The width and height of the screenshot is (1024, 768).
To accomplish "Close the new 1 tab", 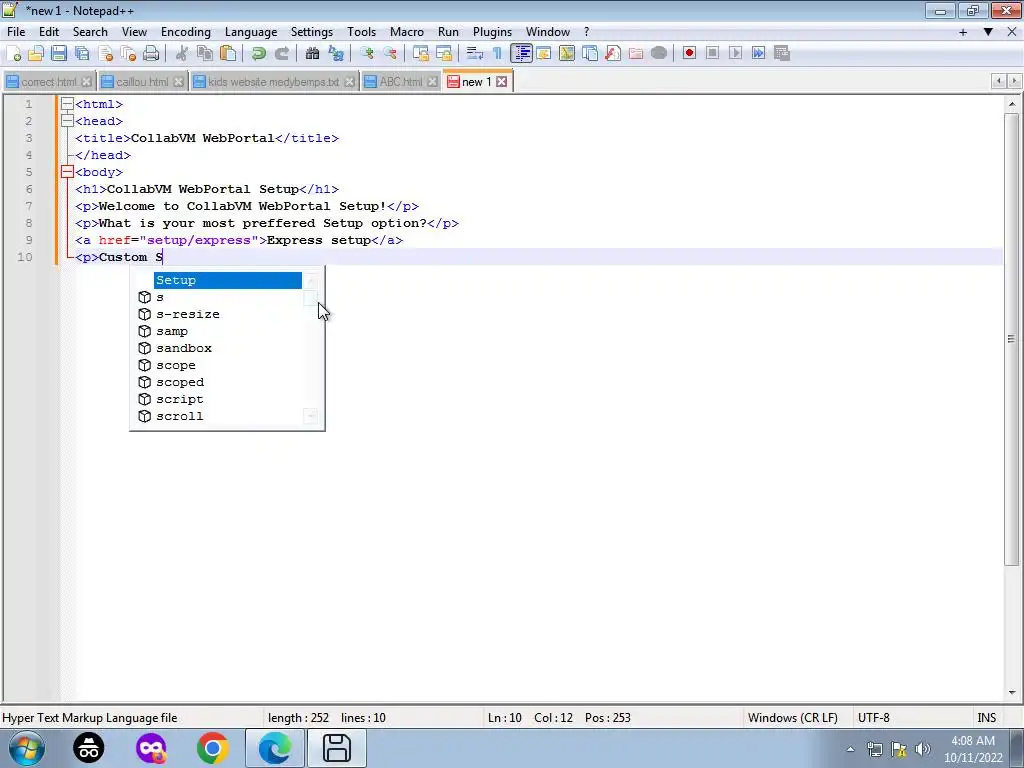I will [x=501, y=82].
